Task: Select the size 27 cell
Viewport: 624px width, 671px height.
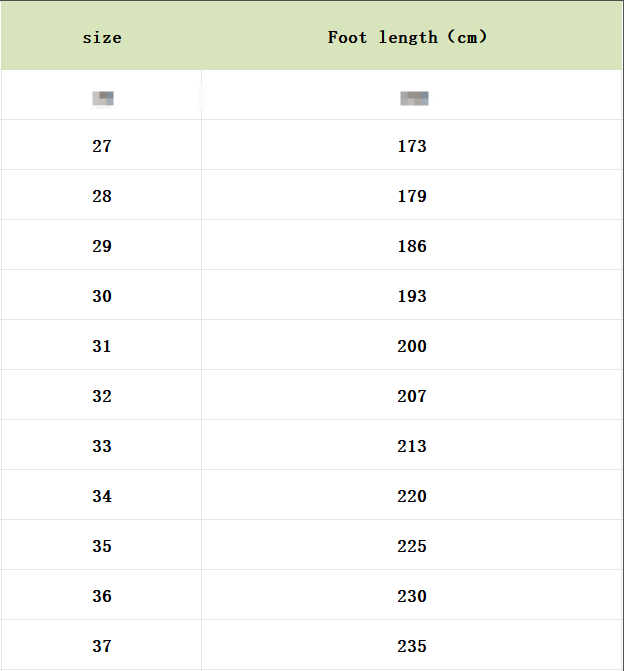Action: tap(102, 146)
